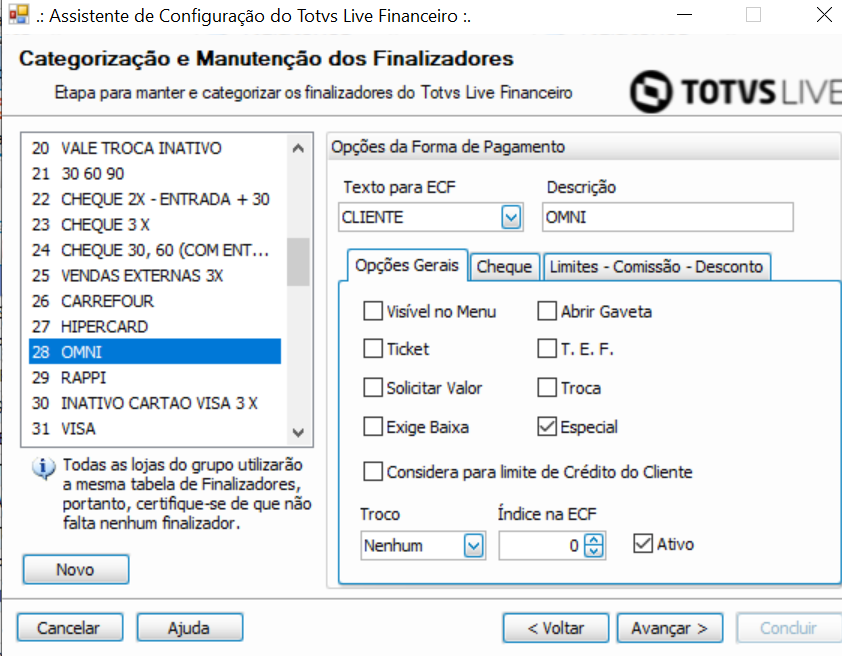Image resolution: width=842 pixels, height=656 pixels.
Task: Select the 23 CHEQUE 3 X row
Action: click(x=155, y=224)
